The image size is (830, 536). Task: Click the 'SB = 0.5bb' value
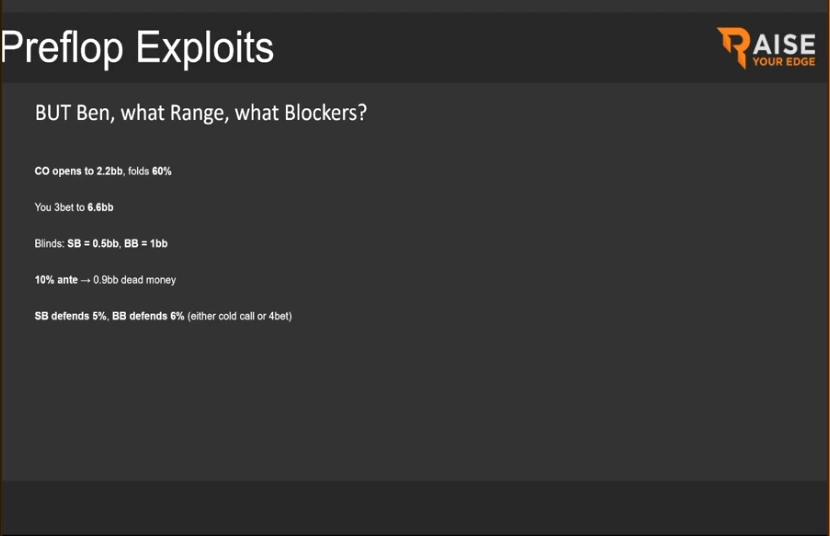[93, 244]
